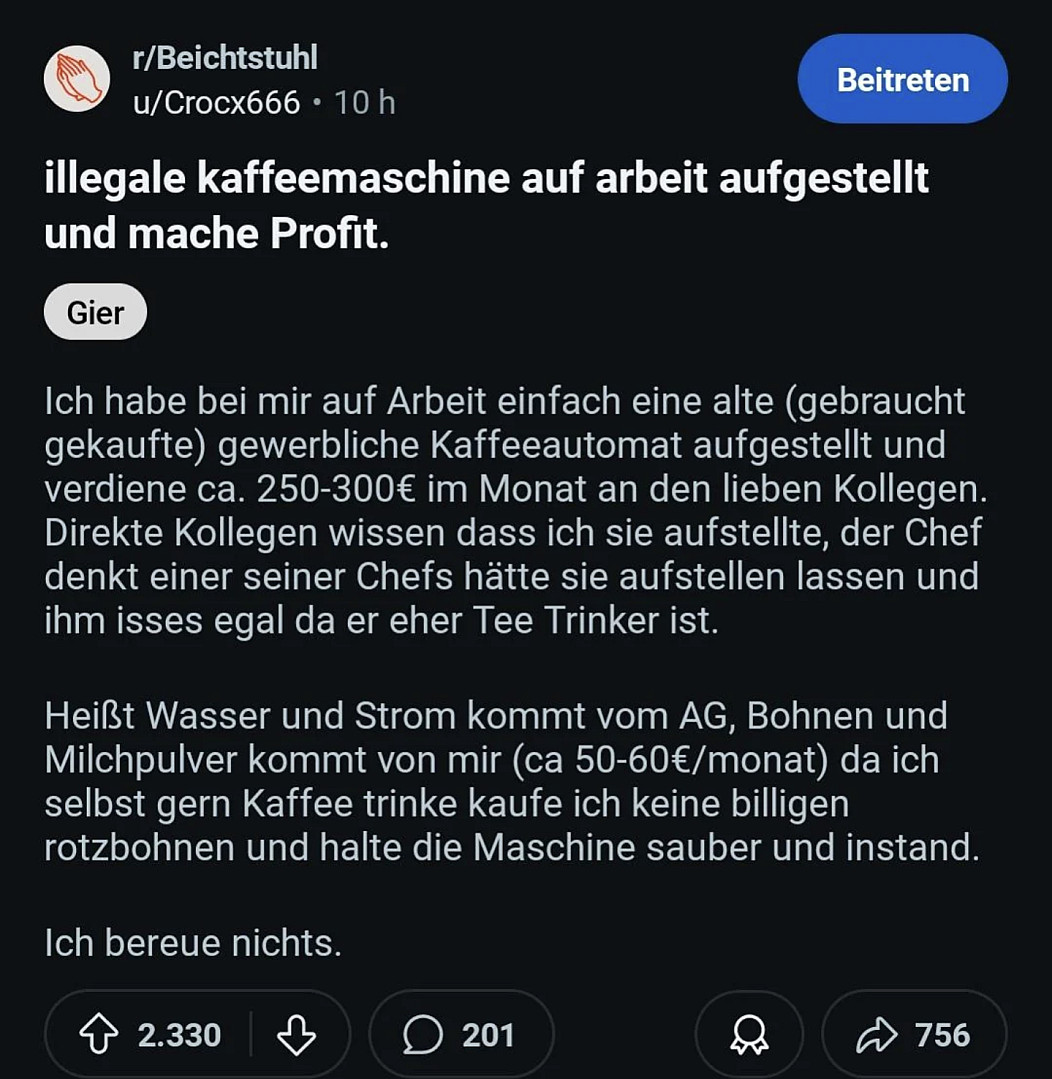Click the 10 h post timestamp
The height and width of the screenshot is (1079, 1052).
[365, 103]
